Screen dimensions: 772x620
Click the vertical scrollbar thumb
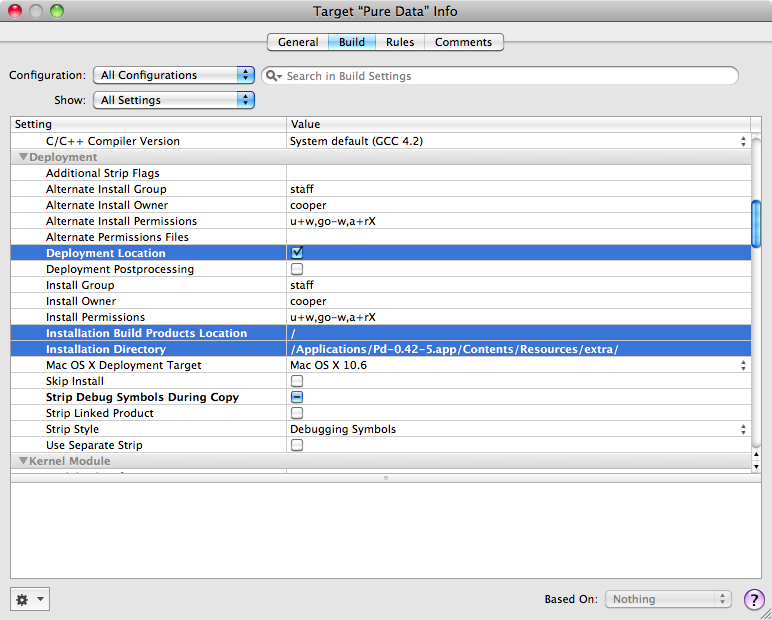[x=756, y=224]
